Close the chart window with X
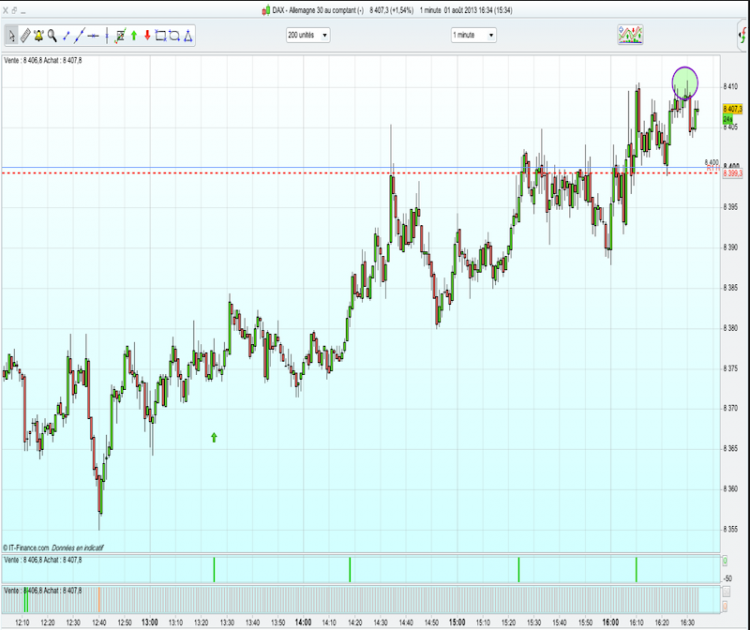The image size is (750, 630). [6, 10]
